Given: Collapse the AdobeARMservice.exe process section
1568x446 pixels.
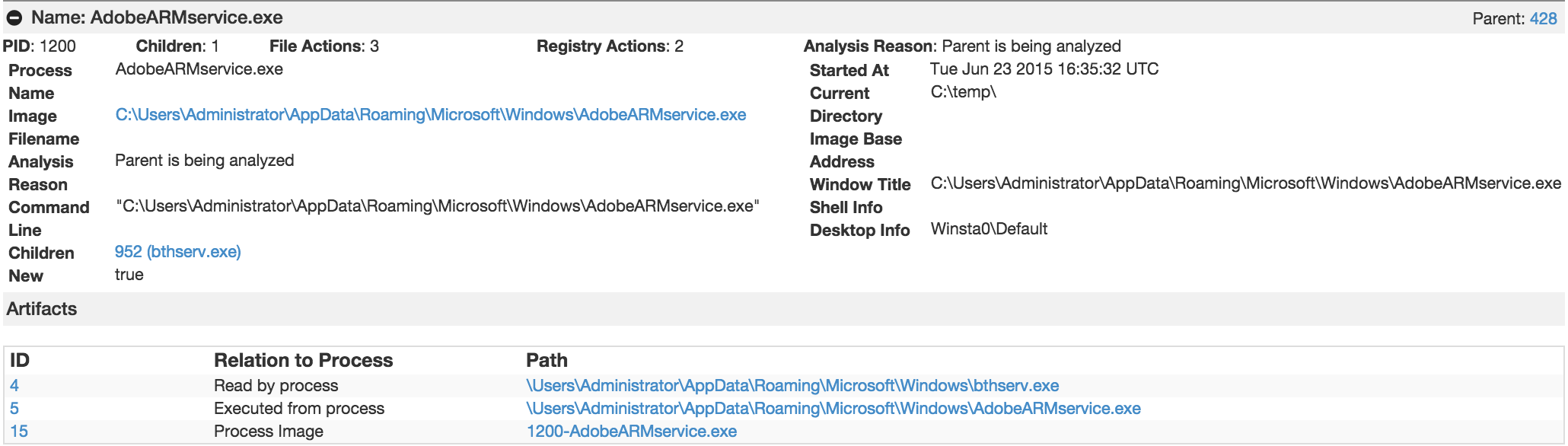Looking at the screenshot, I should coord(14,18).
